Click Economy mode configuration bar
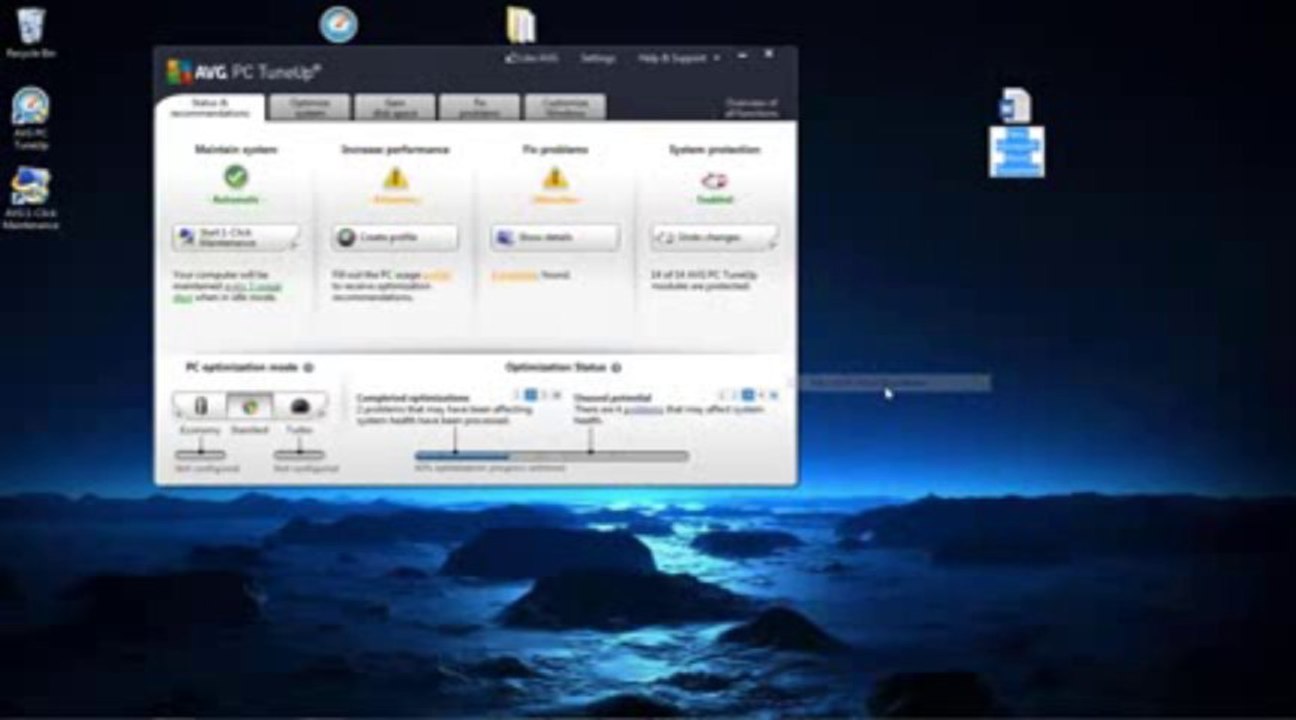Viewport: 1296px width, 720px height. (x=200, y=455)
